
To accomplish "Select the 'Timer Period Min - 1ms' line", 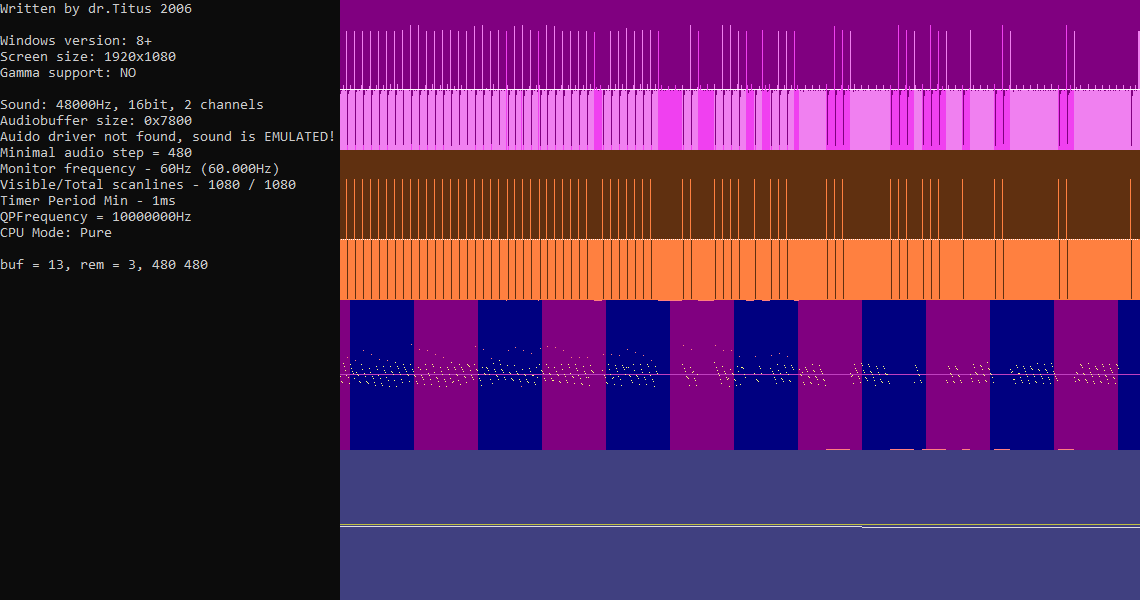I will coord(88,201).
